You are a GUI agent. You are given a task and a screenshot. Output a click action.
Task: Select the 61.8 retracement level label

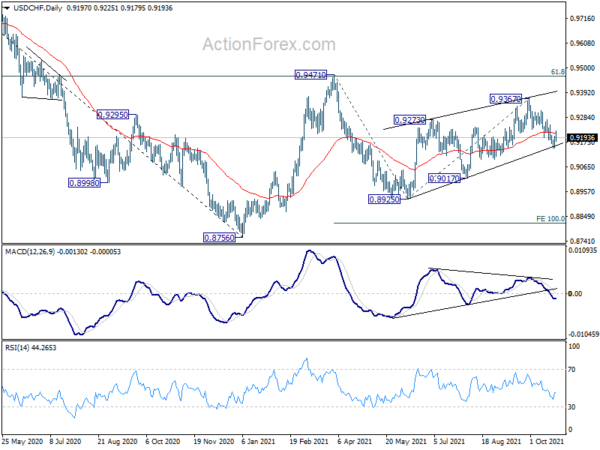click(558, 72)
